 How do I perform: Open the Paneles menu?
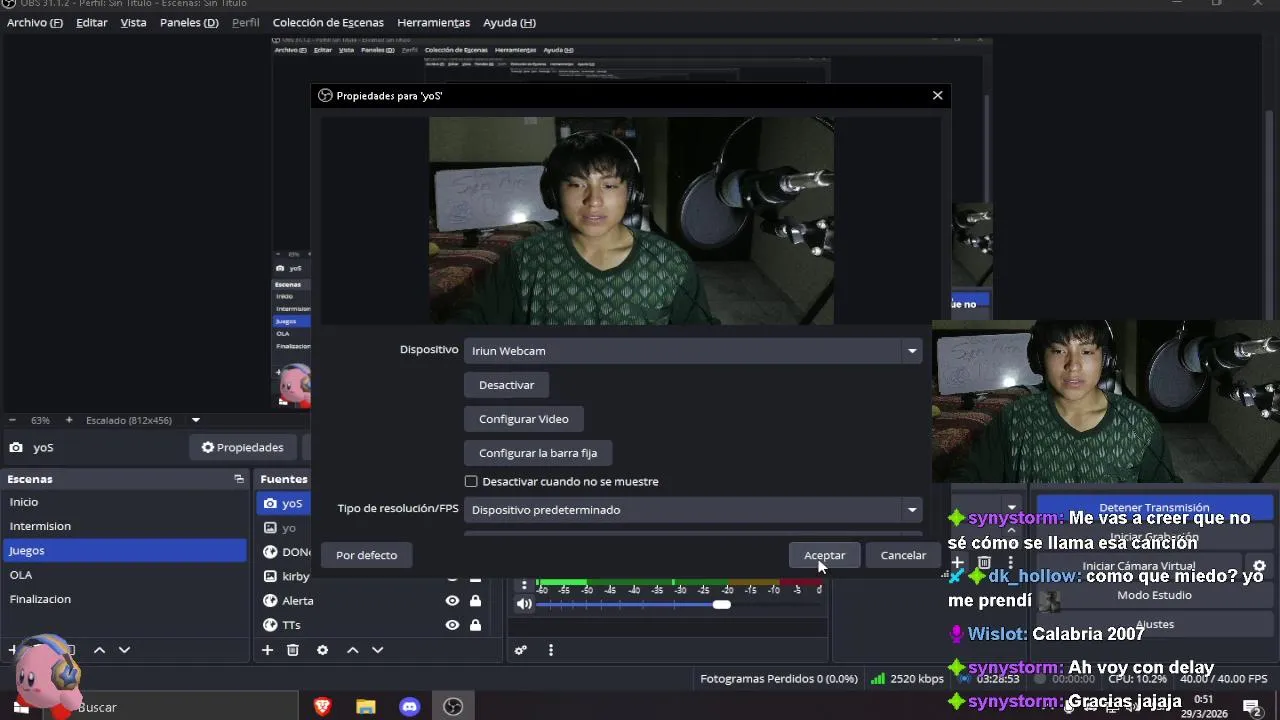(189, 22)
